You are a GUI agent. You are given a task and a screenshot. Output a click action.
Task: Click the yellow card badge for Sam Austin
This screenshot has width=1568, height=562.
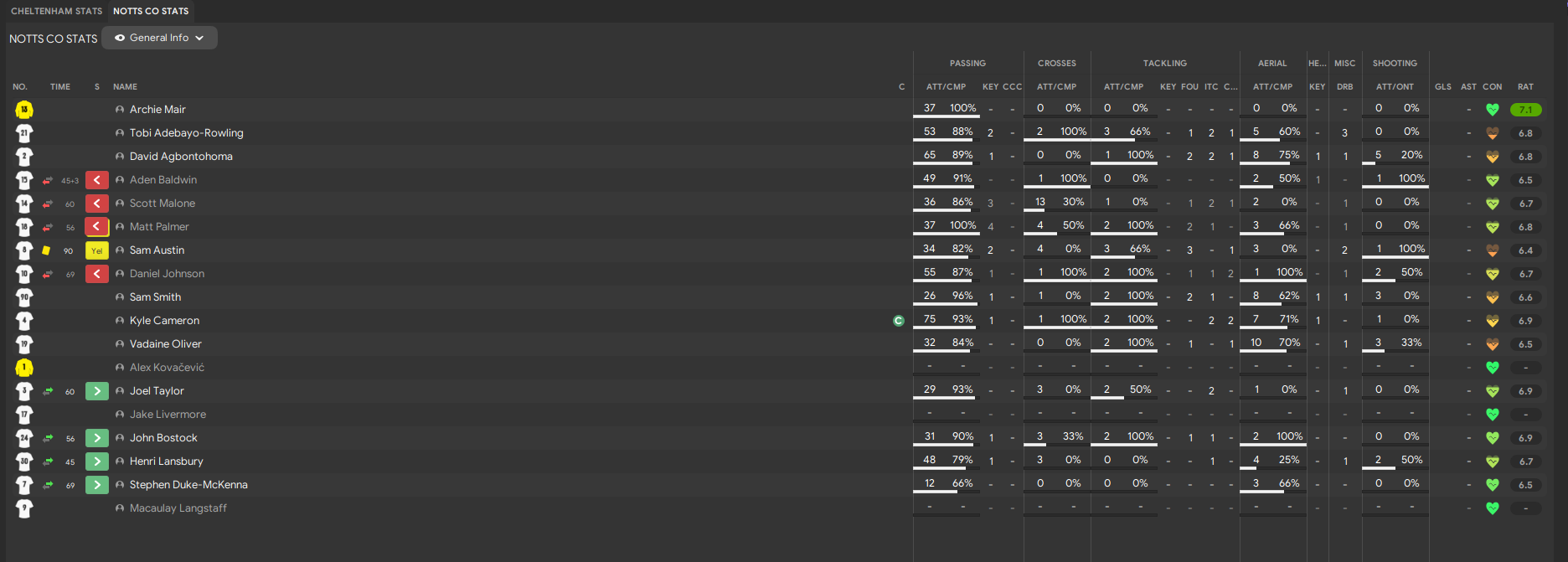tap(97, 250)
